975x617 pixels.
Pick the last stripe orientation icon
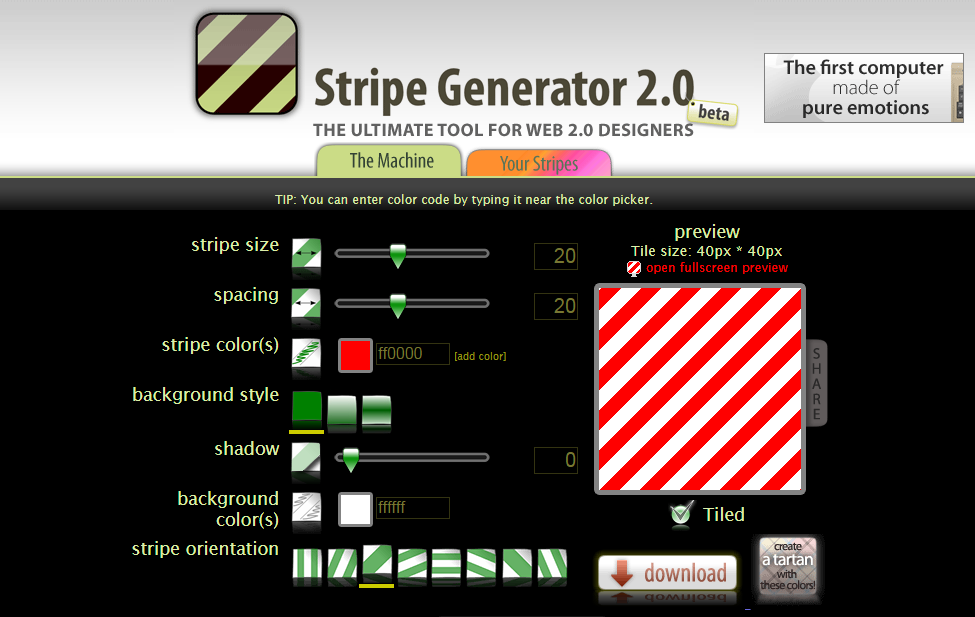[x=552, y=565]
